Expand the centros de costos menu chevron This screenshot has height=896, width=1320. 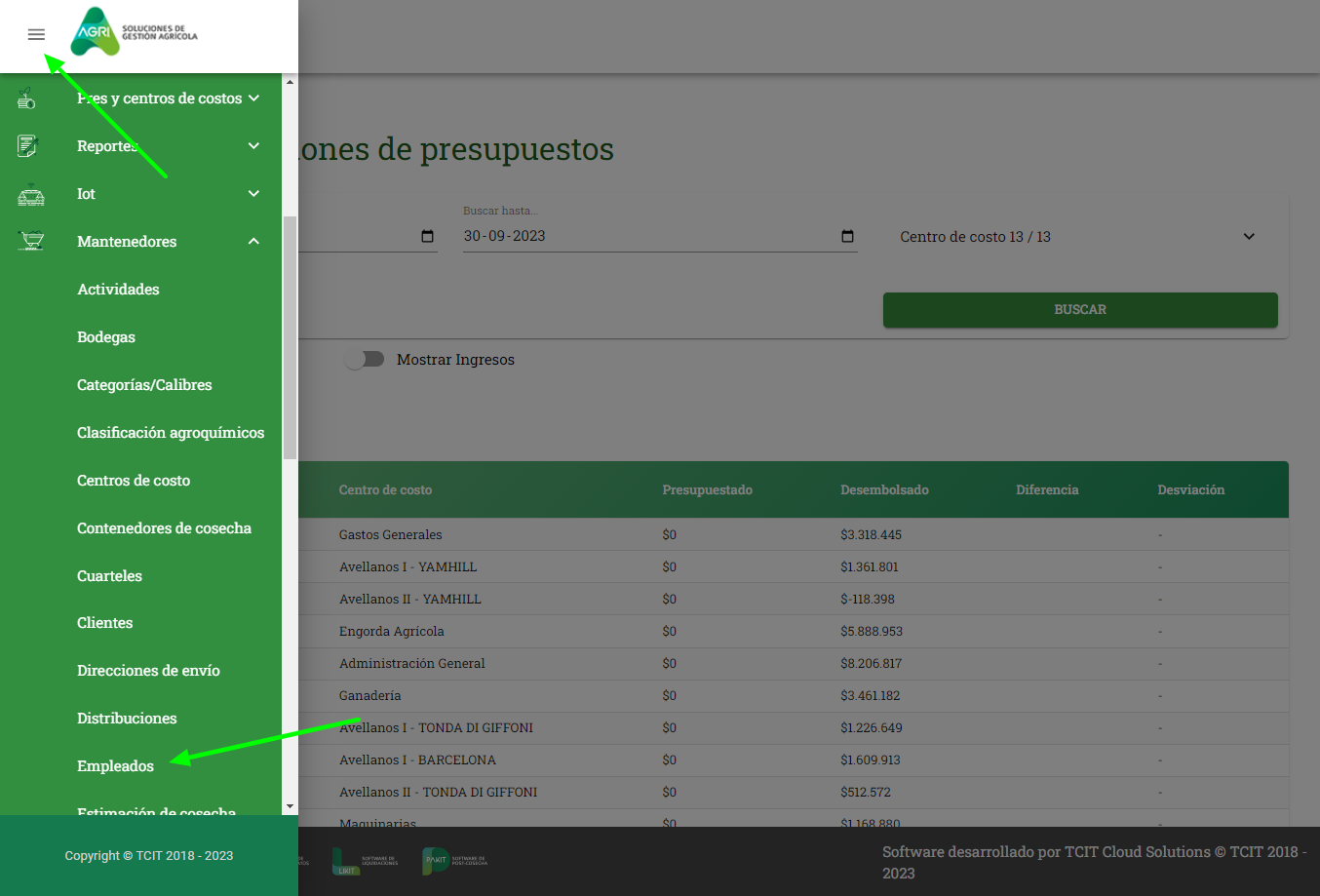point(253,98)
